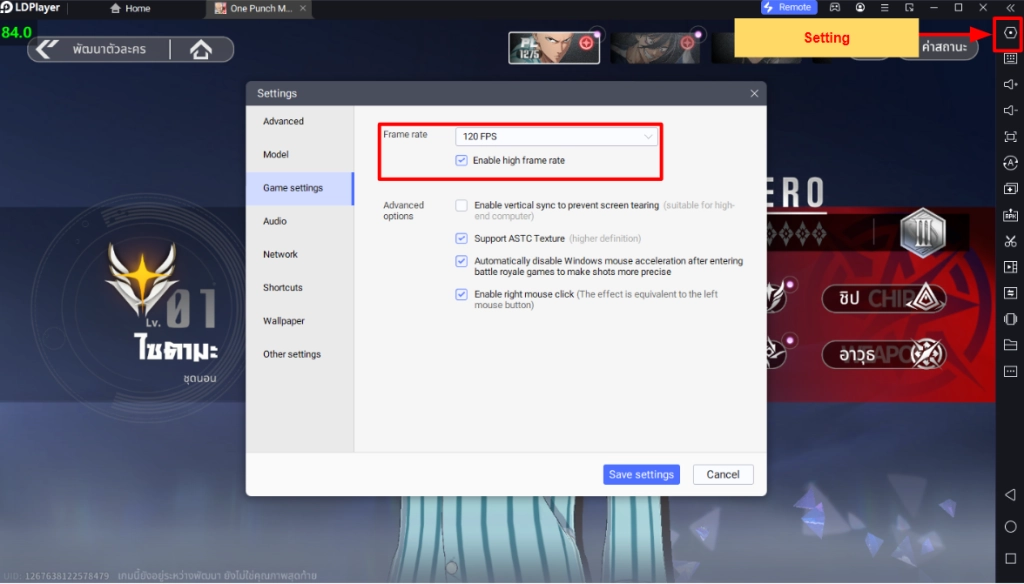Uncheck Support ASTC Texture
Screen dimensions: 1024x584
pyautogui.click(x=461, y=238)
